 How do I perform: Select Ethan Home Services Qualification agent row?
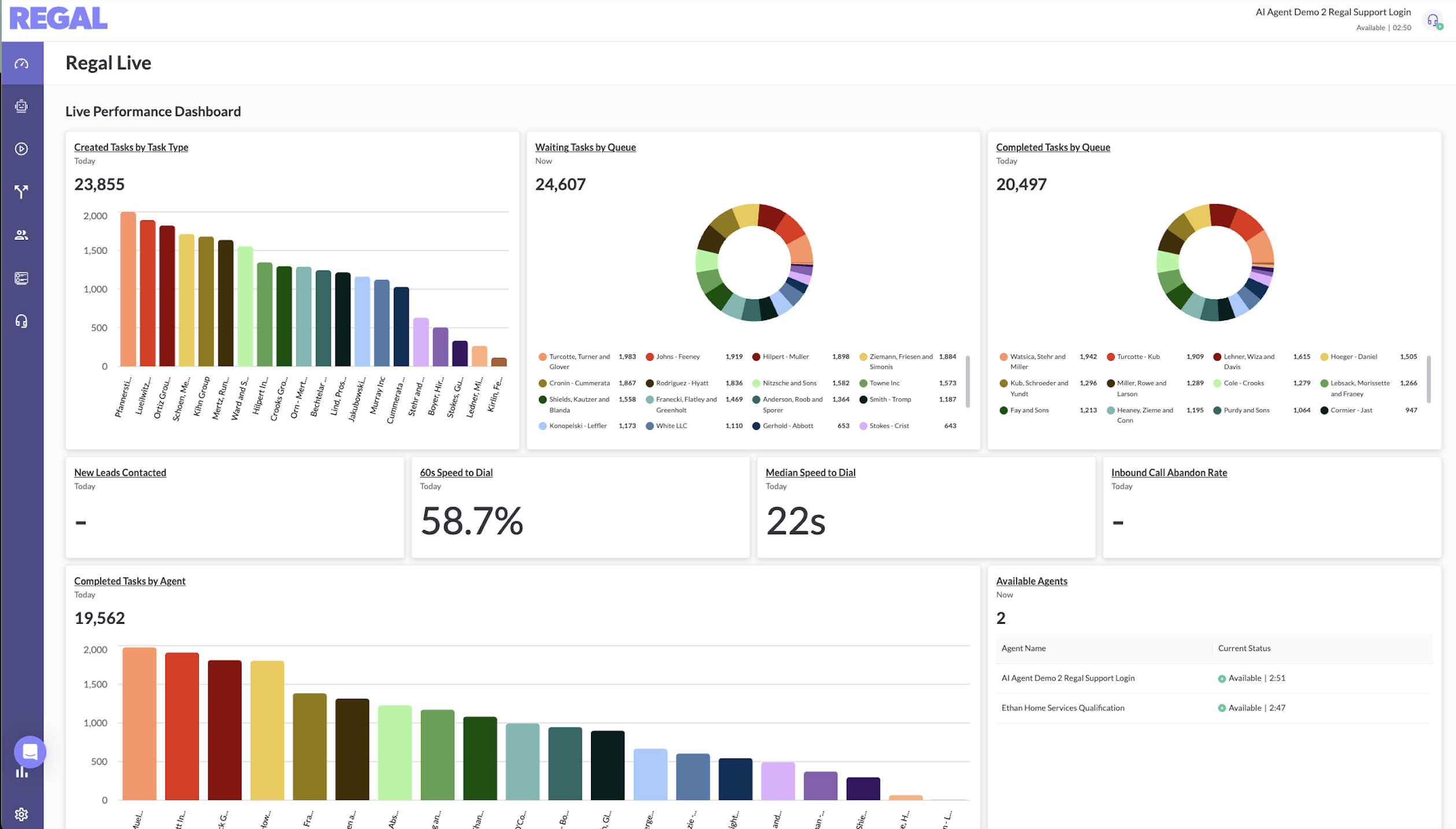tap(1063, 708)
